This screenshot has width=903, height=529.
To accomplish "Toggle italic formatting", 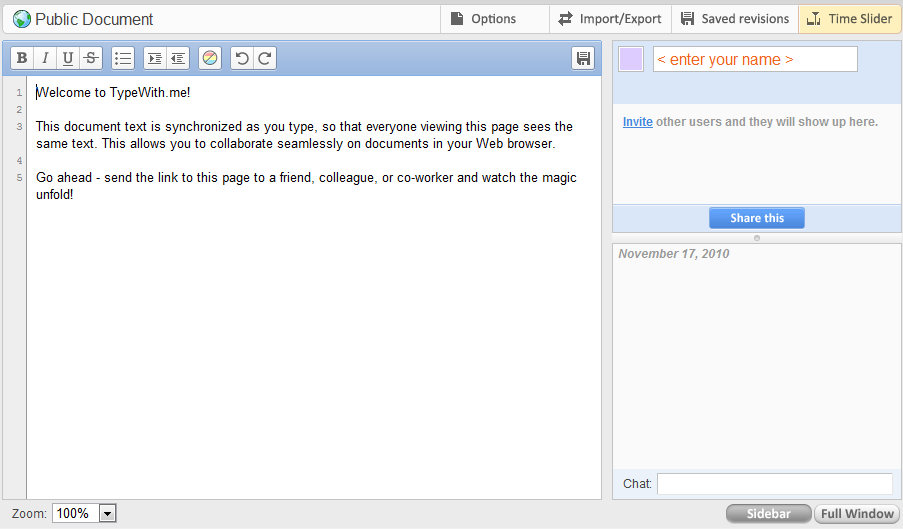I will click(x=45, y=58).
